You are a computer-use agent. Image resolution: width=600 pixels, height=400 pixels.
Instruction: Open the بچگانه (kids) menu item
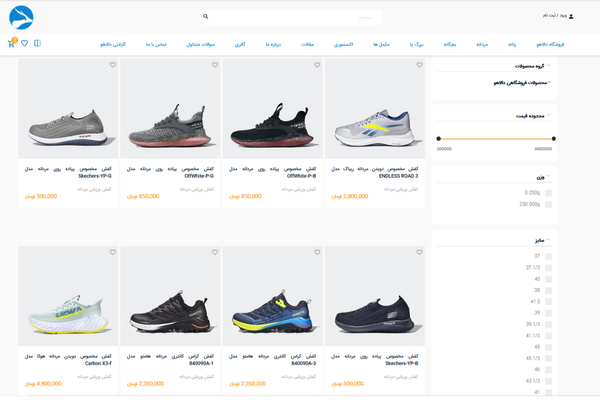(x=450, y=44)
